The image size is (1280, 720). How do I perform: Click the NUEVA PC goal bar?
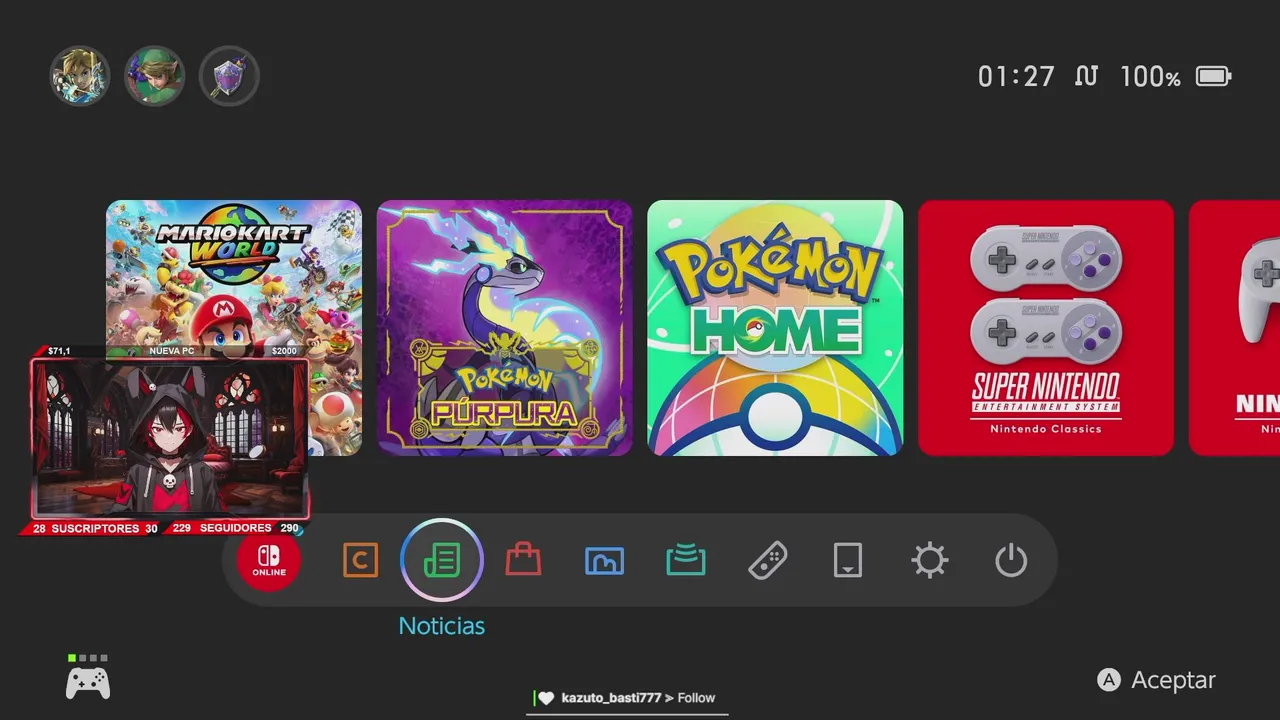[x=172, y=351]
